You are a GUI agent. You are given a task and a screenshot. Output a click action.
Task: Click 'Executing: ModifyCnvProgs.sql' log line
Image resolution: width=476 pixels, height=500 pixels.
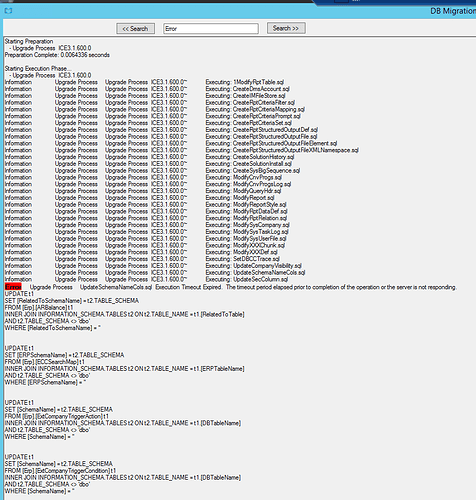click(x=244, y=177)
